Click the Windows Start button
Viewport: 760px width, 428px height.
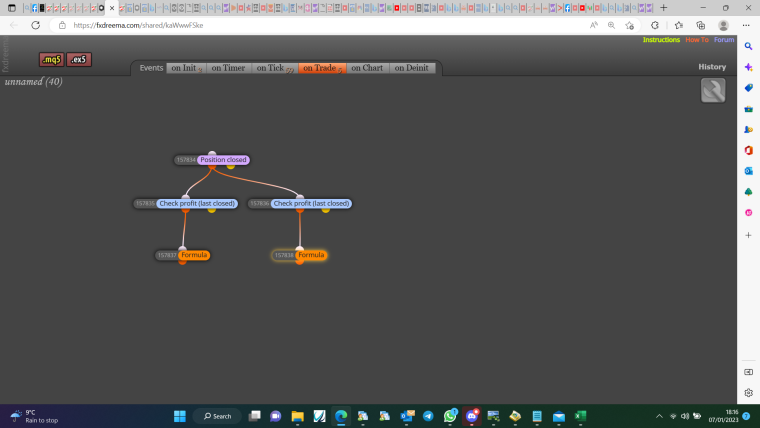(x=180, y=416)
